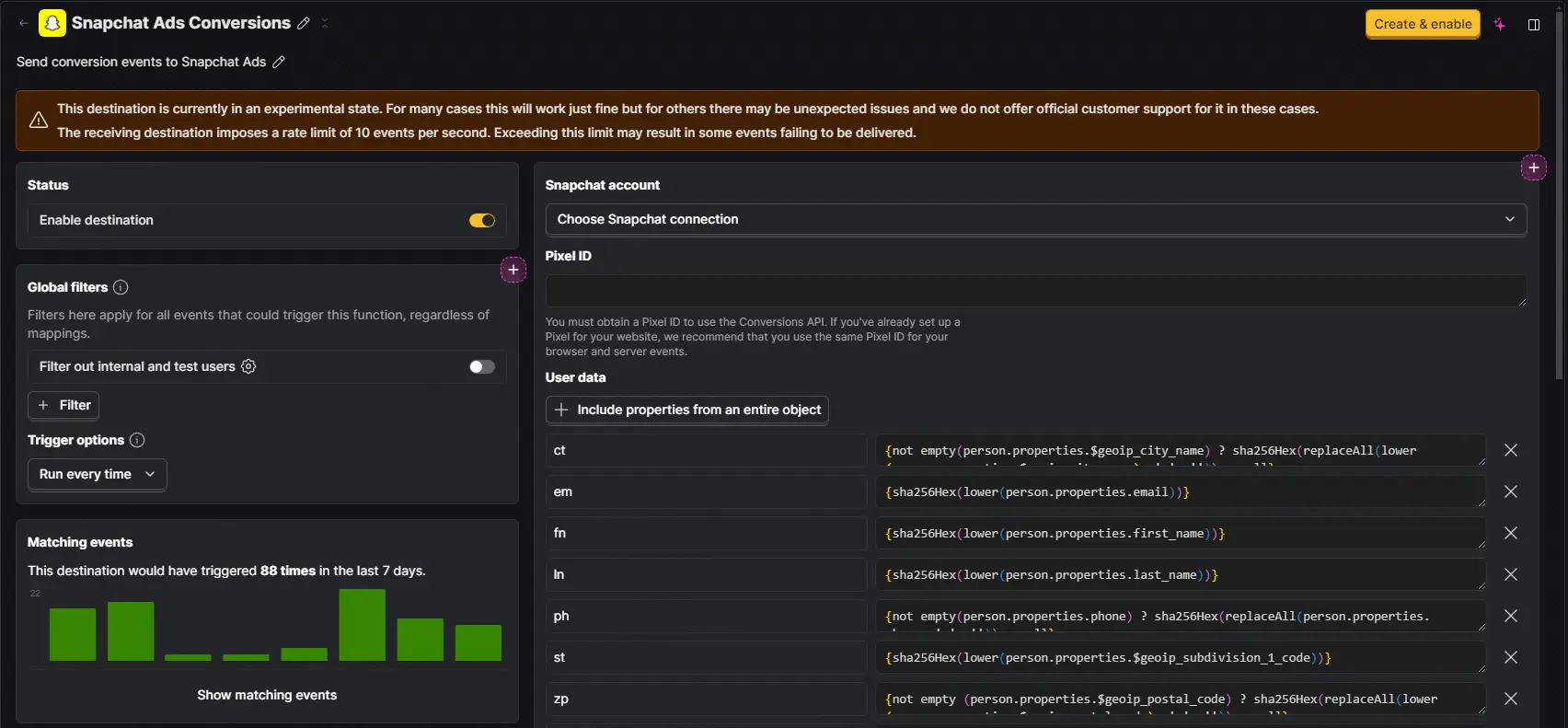The height and width of the screenshot is (728, 1568).
Task: Edit the geoip_subdivision_1_code expression
Action: pyautogui.click(x=1181, y=657)
